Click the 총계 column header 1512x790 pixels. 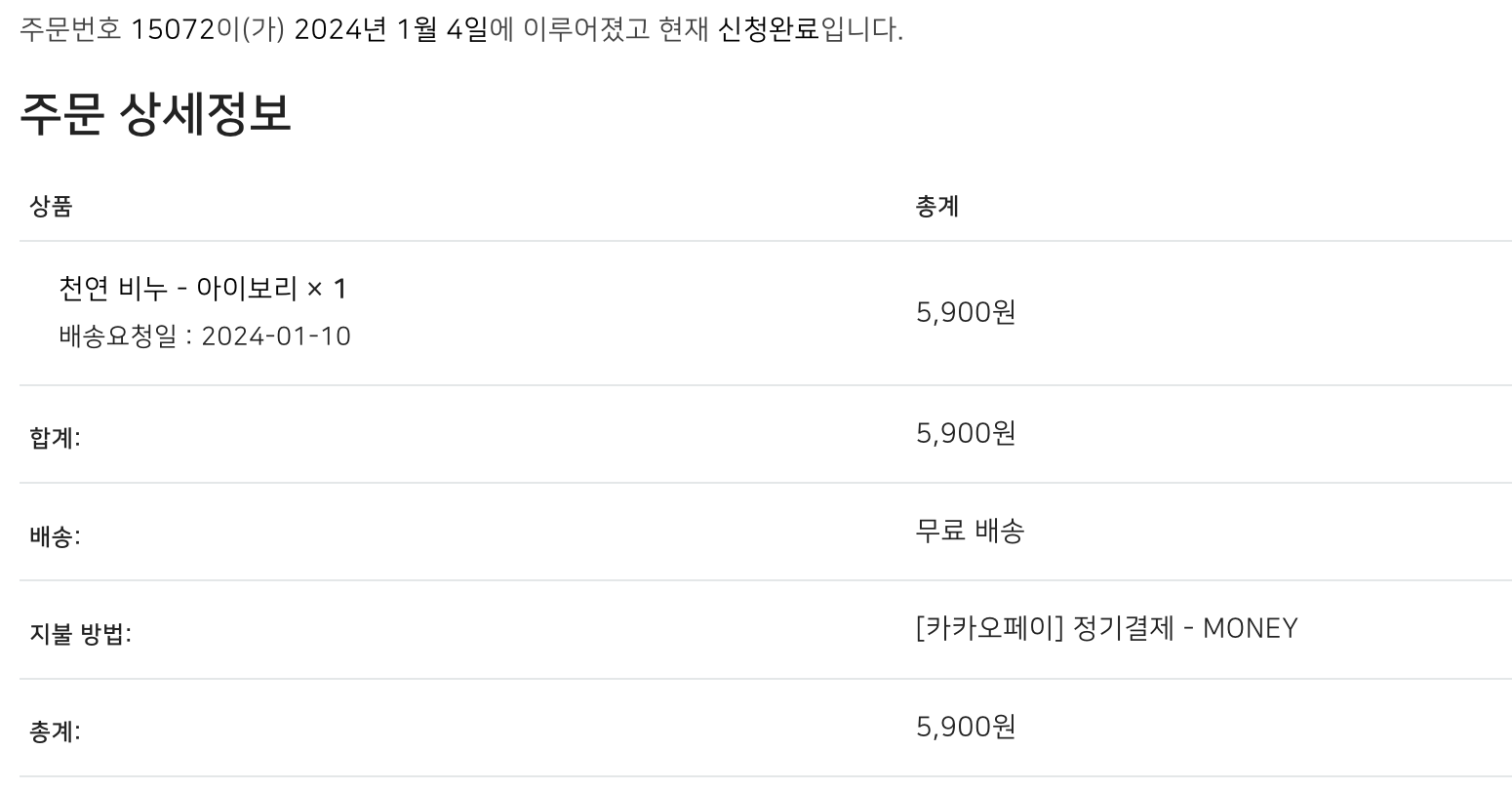tap(936, 207)
